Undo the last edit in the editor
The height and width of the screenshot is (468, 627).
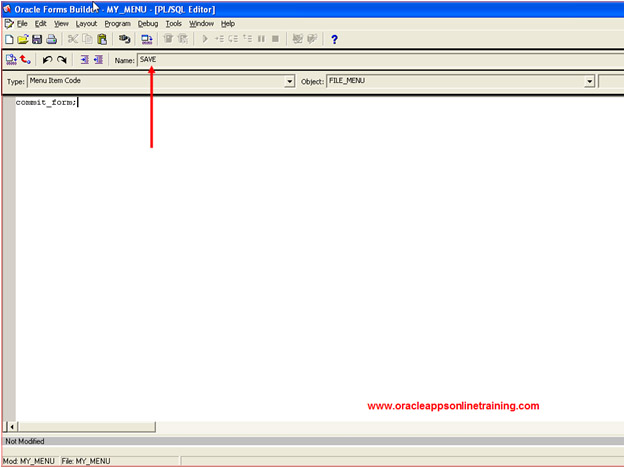[47, 60]
